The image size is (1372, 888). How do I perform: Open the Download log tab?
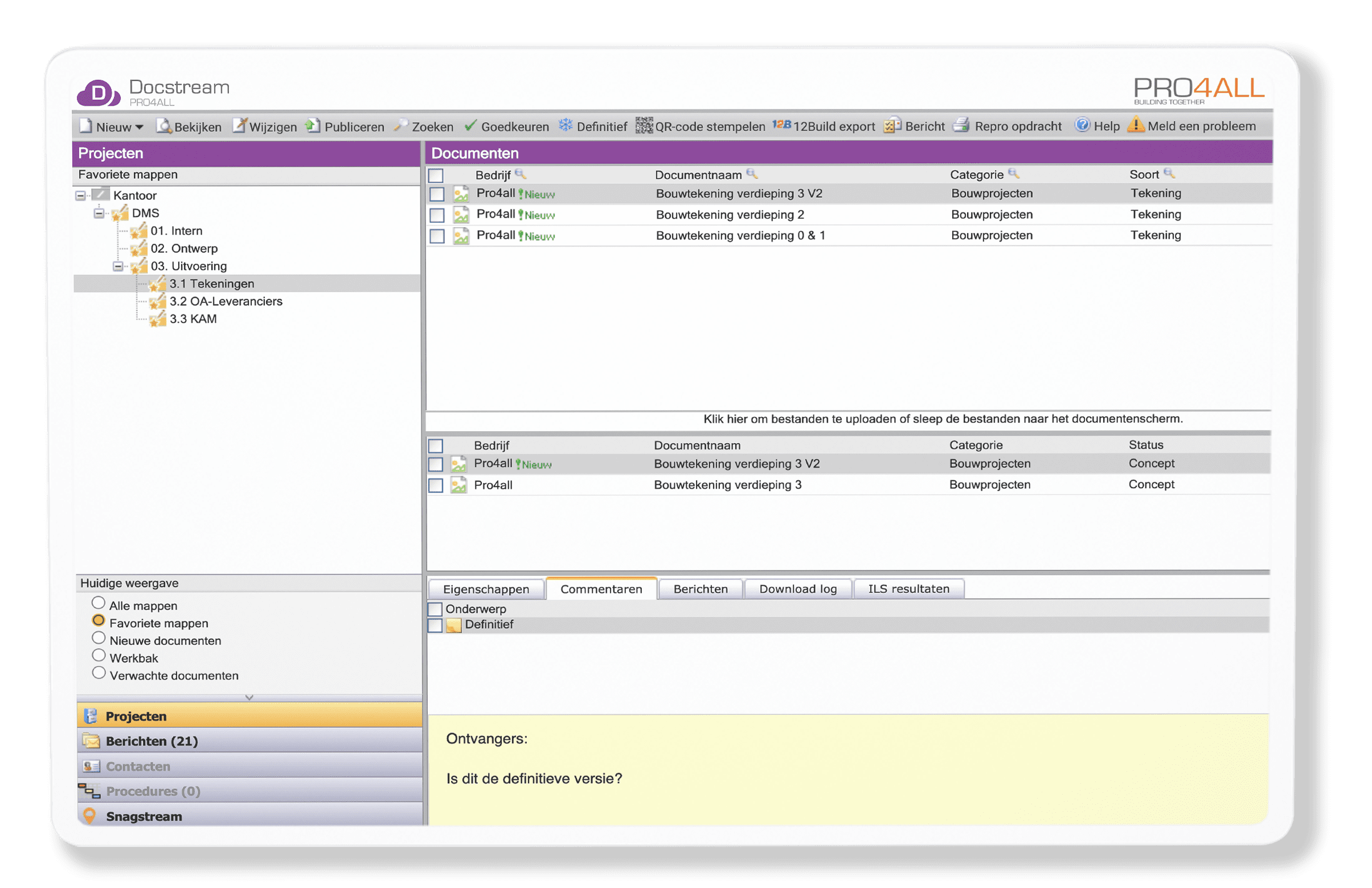tap(798, 590)
